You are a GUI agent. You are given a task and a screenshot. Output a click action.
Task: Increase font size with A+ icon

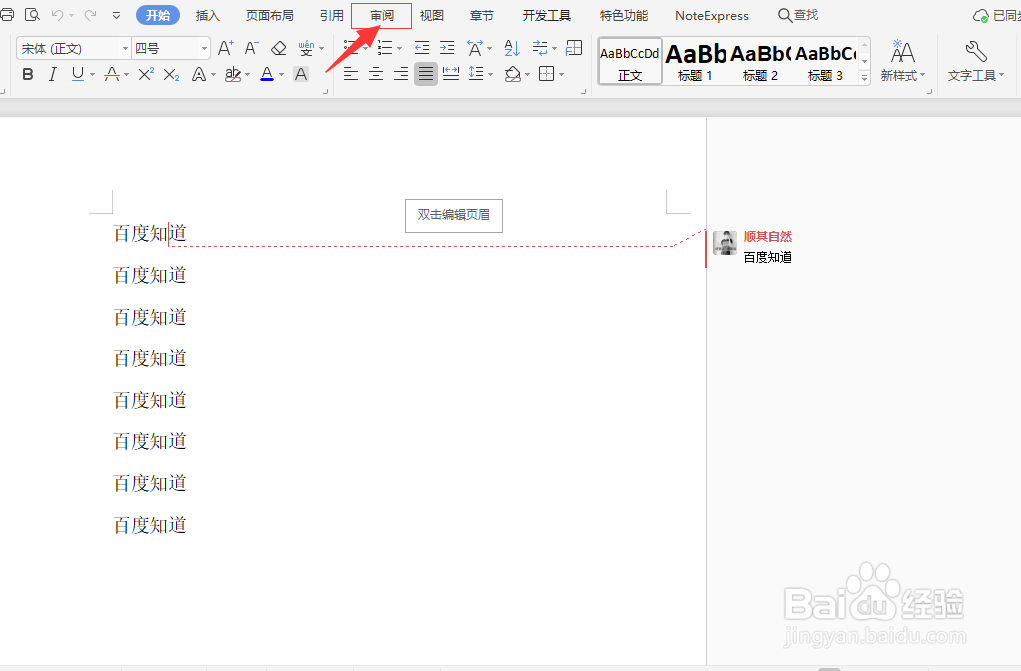[225, 48]
